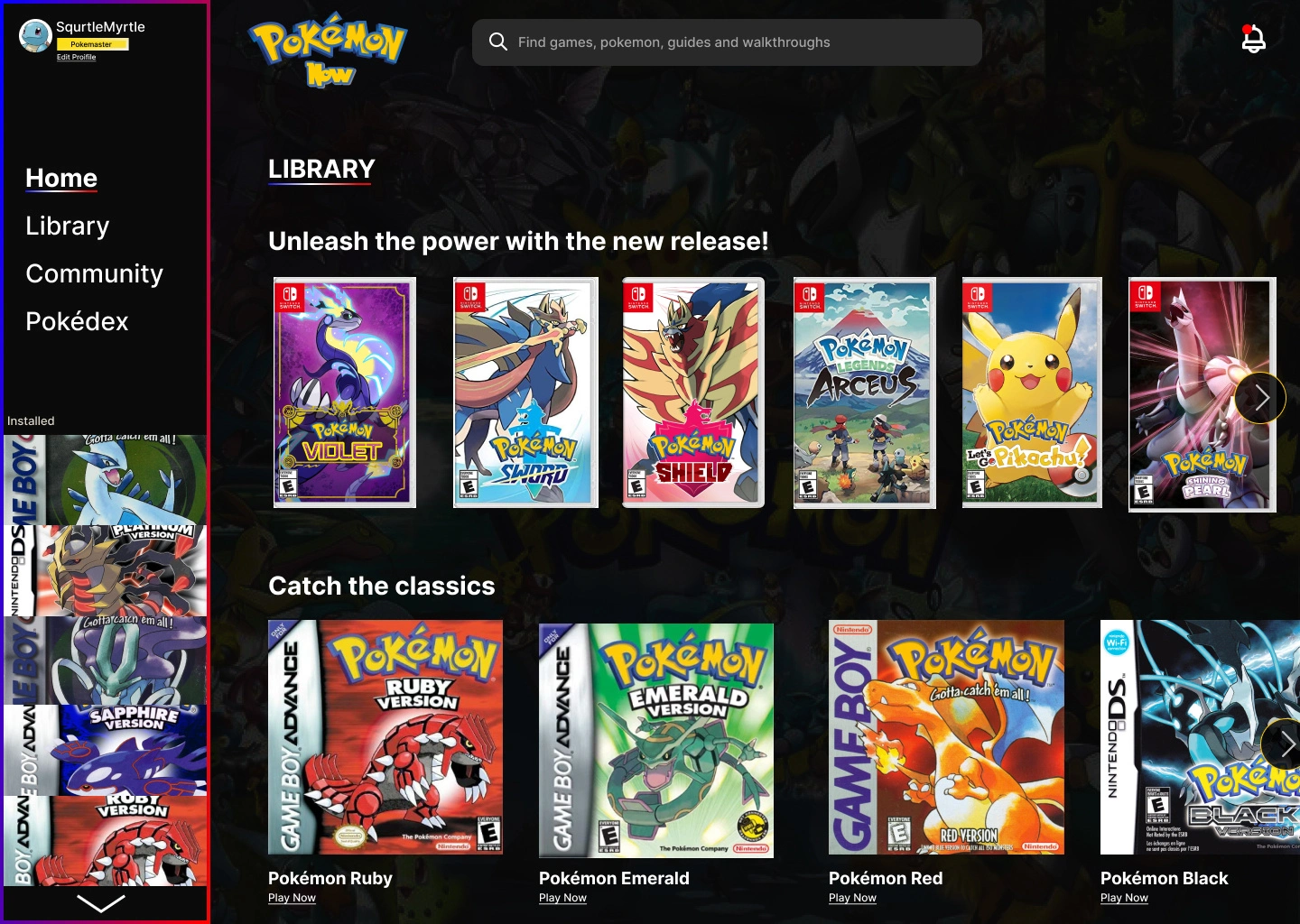The width and height of the screenshot is (1300, 924).
Task: Advance the classics carousel arrow
Action: (x=1286, y=744)
